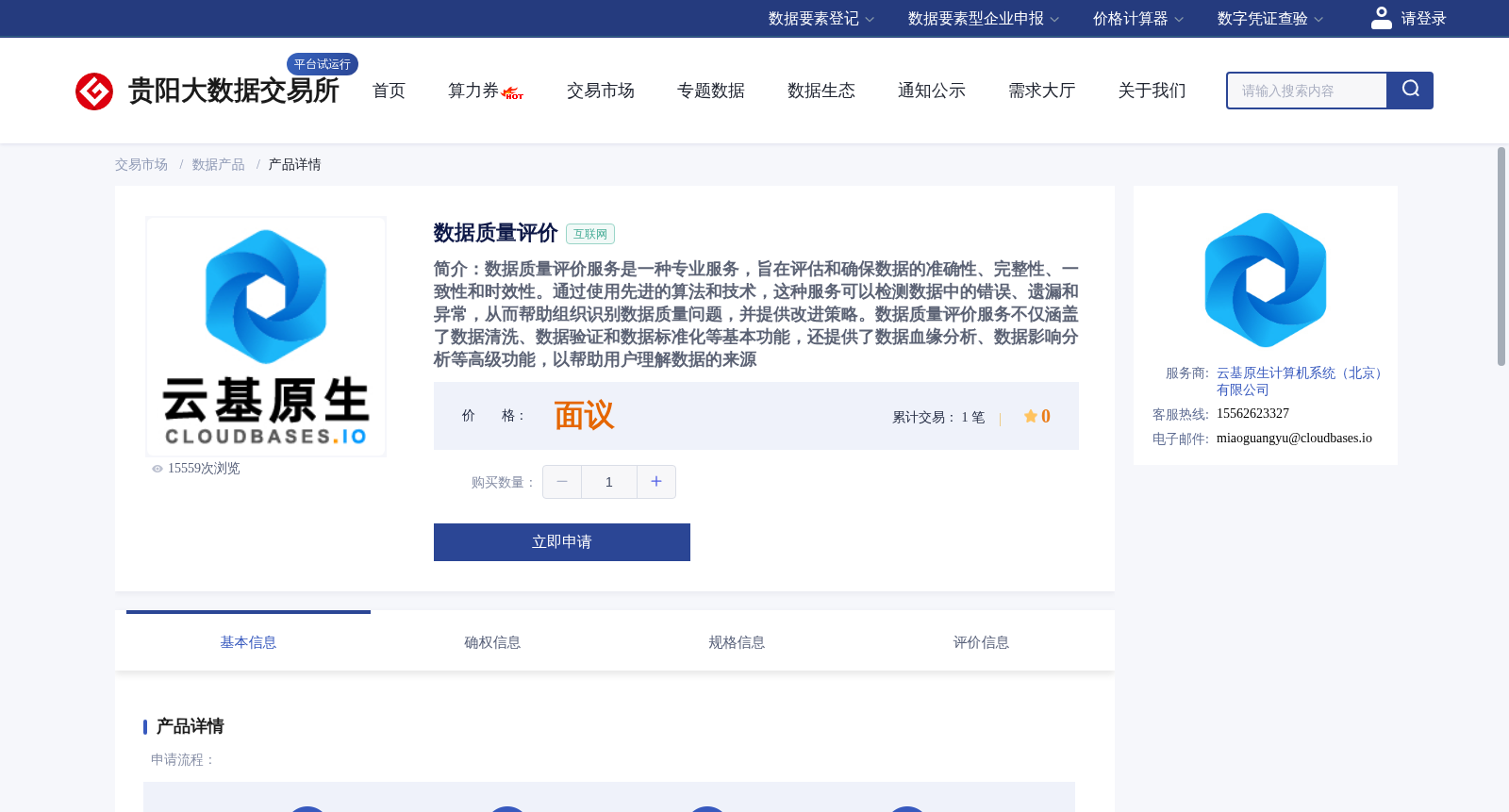Image resolution: width=1509 pixels, height=812 pixels.
Task: Open the 需求大厅 nav item
Action: point(1042,91)
